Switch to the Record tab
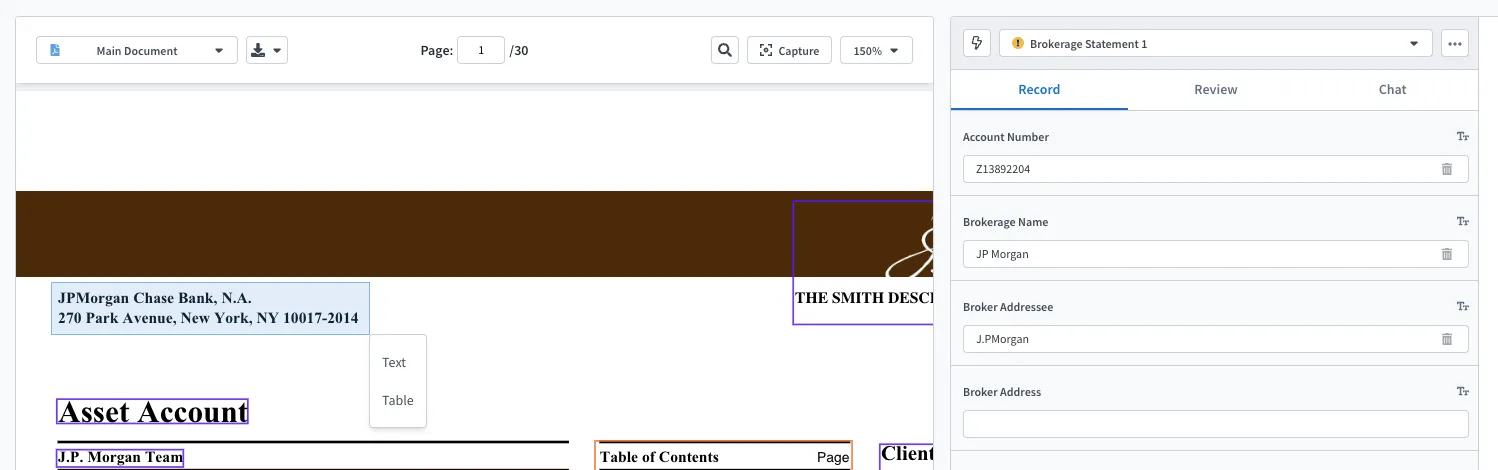The width and height of the screenshot is (1498, 470). coord(1039,89)
